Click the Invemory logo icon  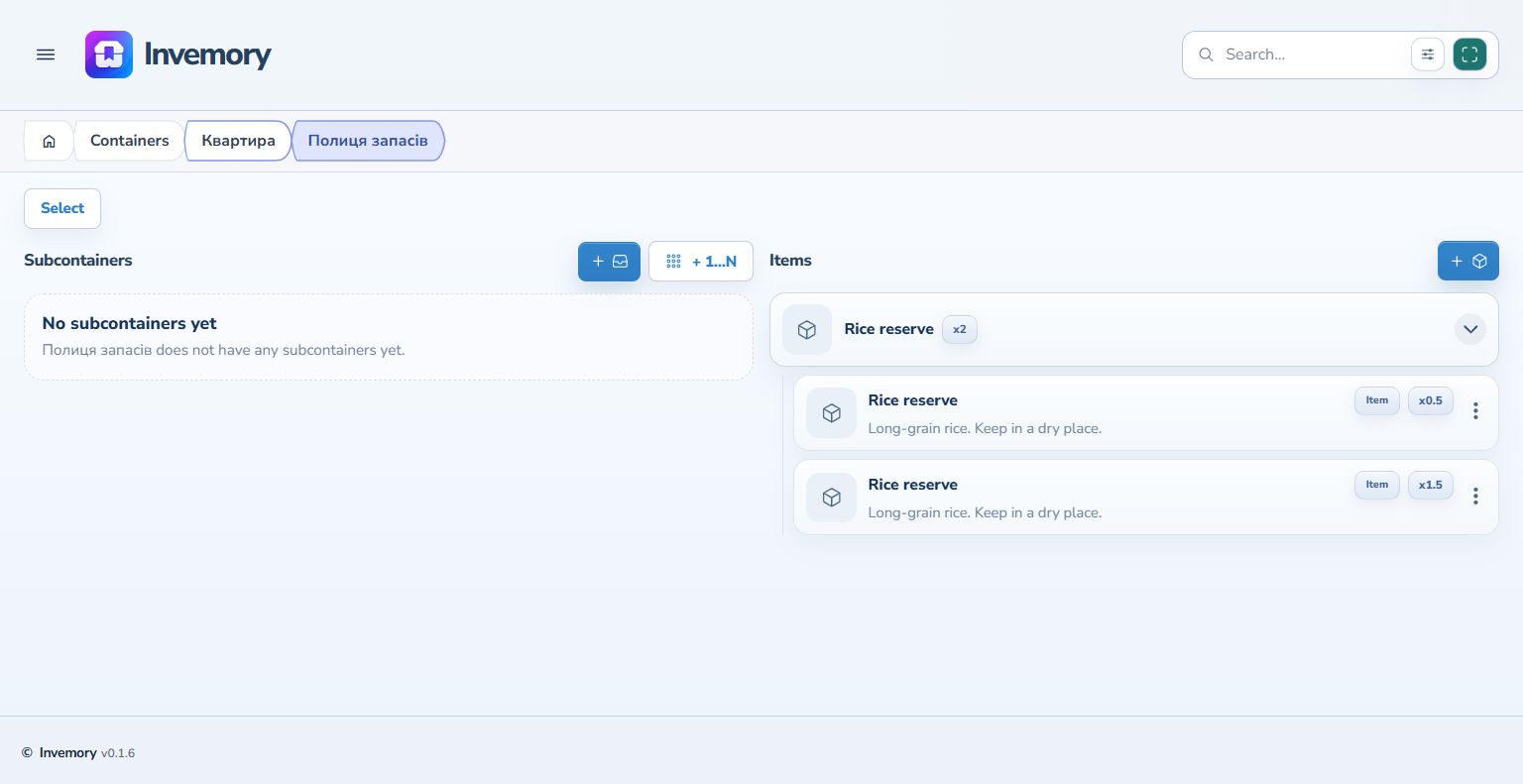coord(109,55)
